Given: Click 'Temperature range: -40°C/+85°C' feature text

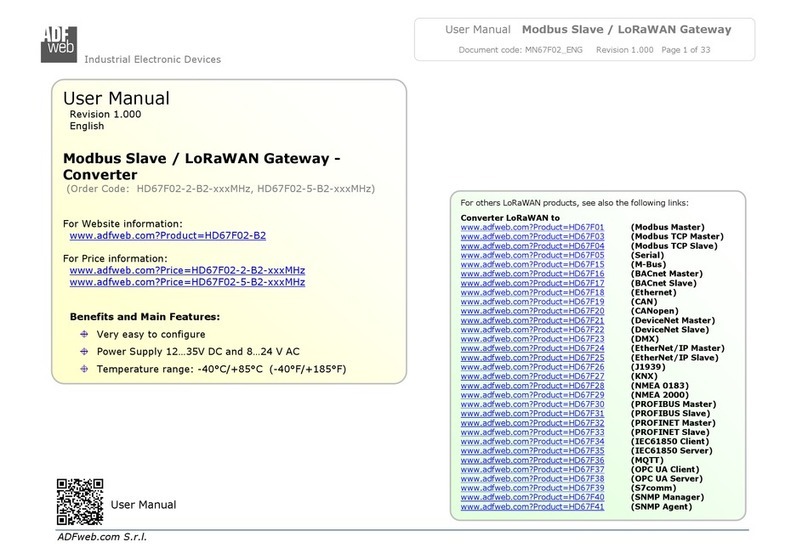Looking at the screenshot, I should pos(180,369).
